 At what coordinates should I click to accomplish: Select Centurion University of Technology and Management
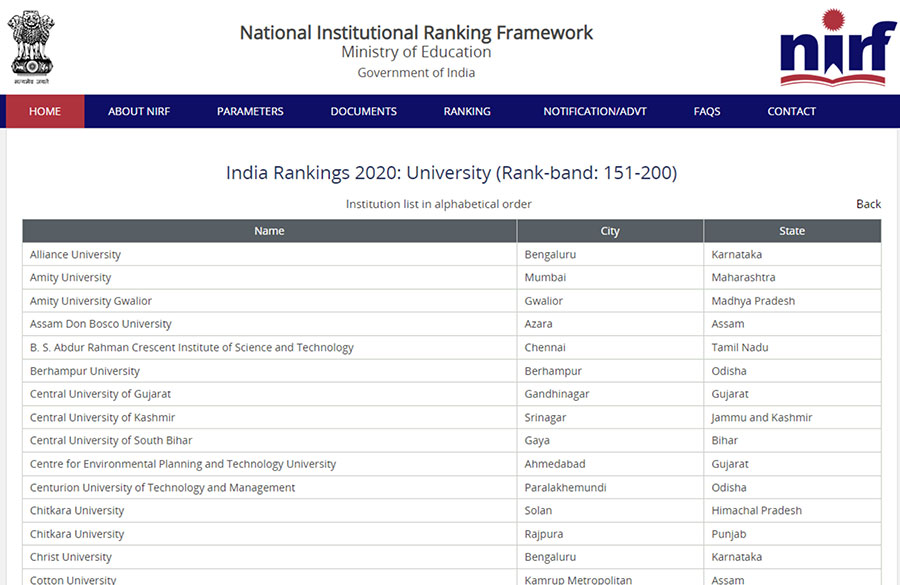[162, 487]
